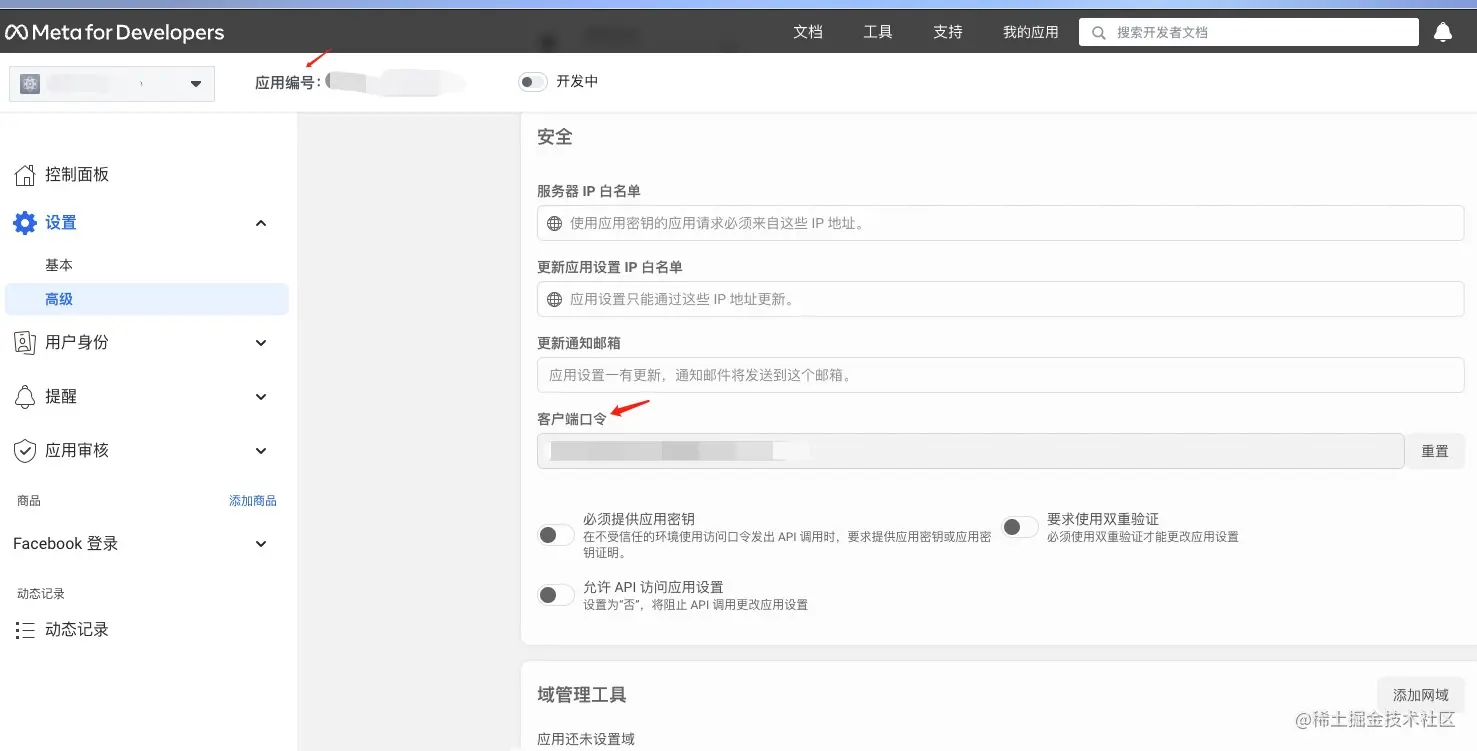Go to 我的应用 in header
This screenshot has height=751, width=1477.
coord(1031,32)
